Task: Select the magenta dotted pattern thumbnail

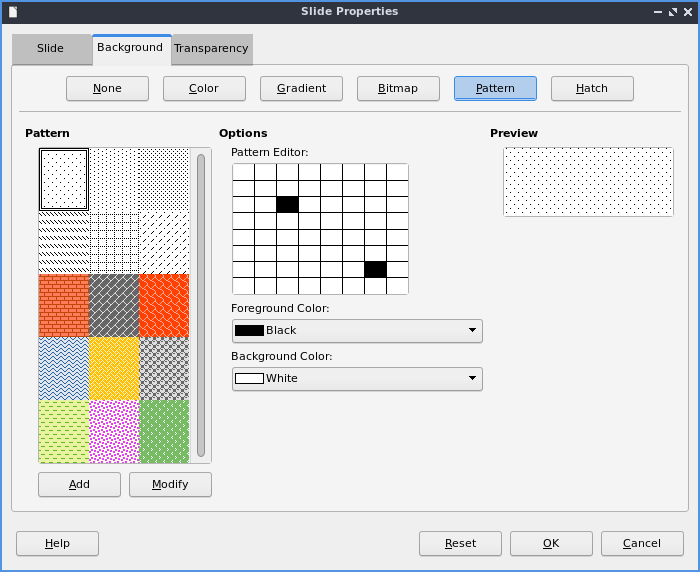Action: [114, 431]
